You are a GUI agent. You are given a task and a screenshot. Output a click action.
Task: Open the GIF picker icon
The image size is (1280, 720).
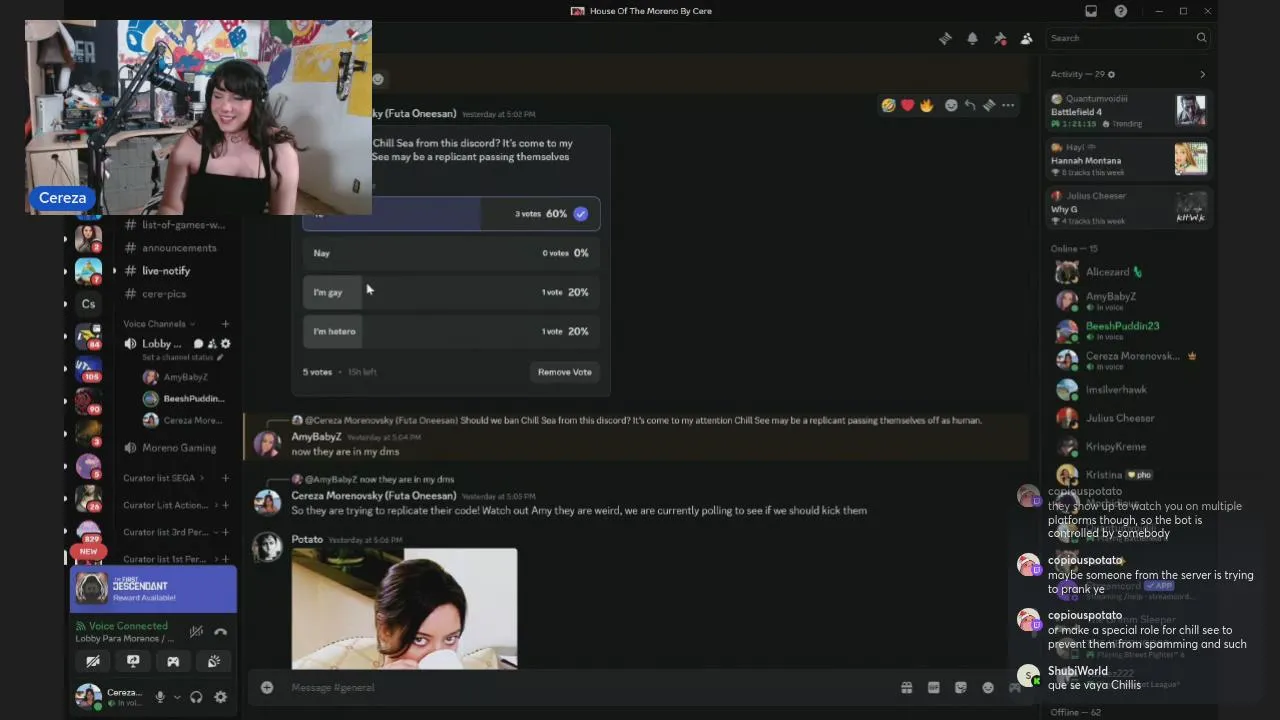coord(933,687)
